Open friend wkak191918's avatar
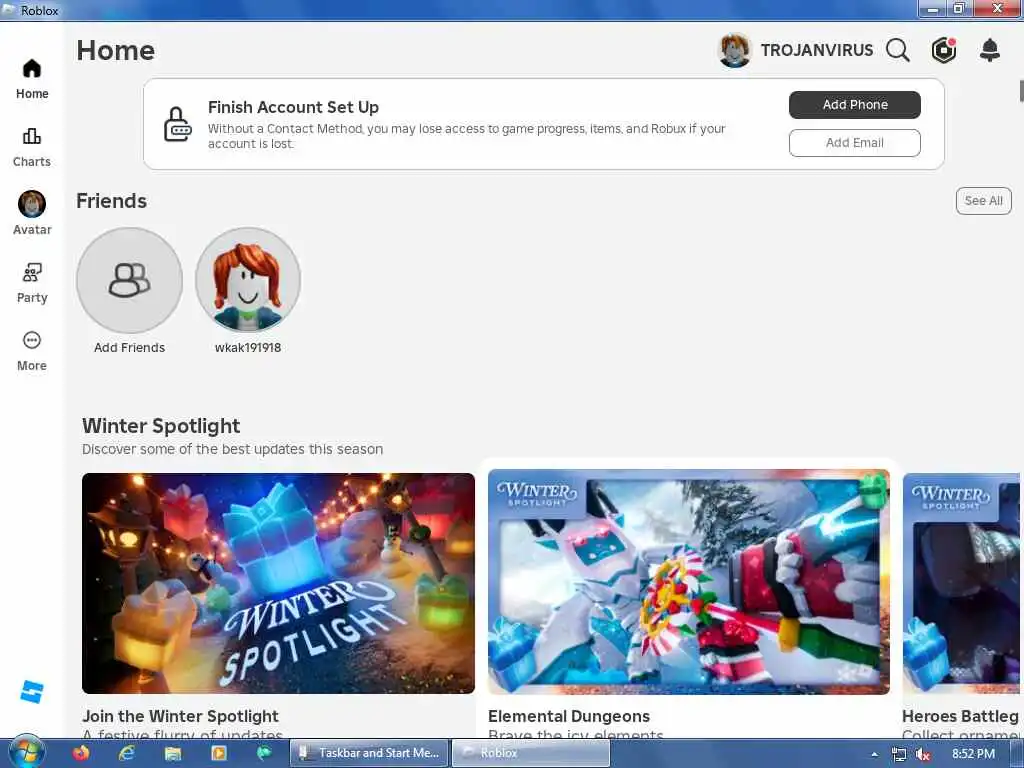This screenshot has width=1024, height=768. [248, 280]
